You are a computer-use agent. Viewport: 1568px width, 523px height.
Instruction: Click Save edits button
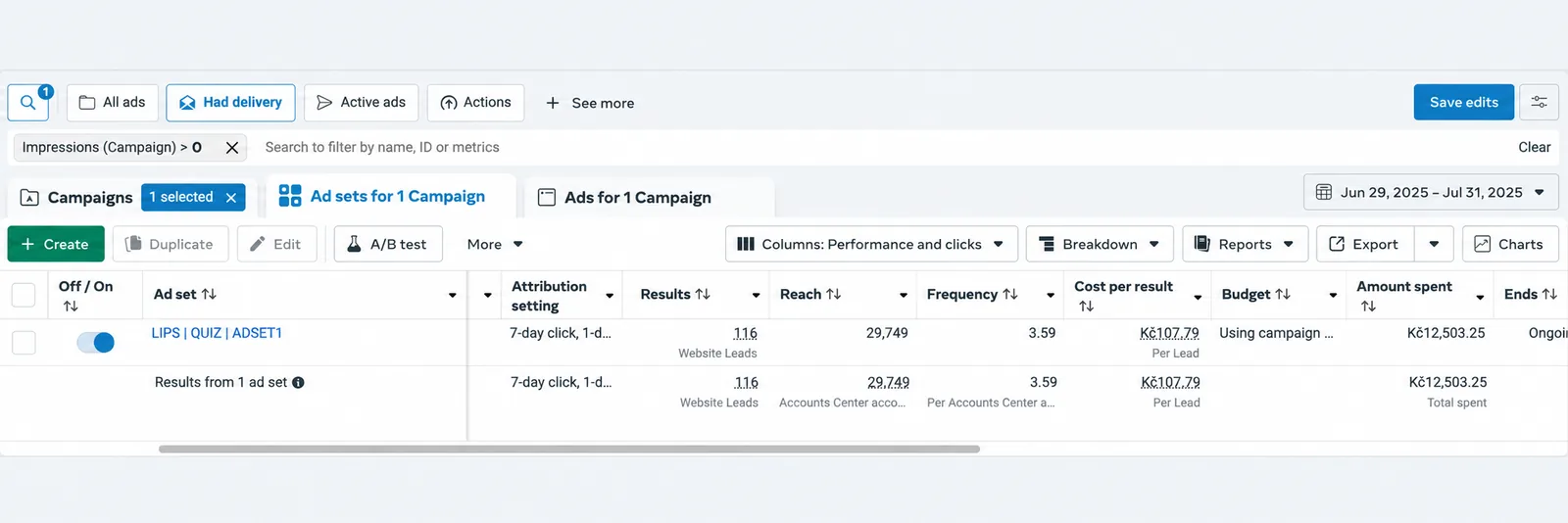tap(1463, 102)
